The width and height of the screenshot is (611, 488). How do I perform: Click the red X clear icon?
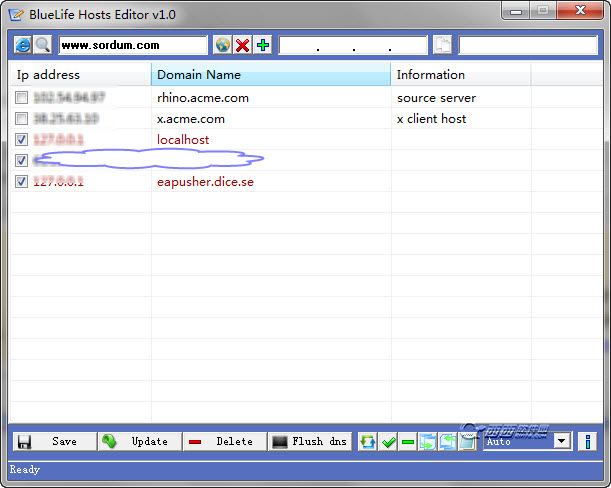point(242,45)
